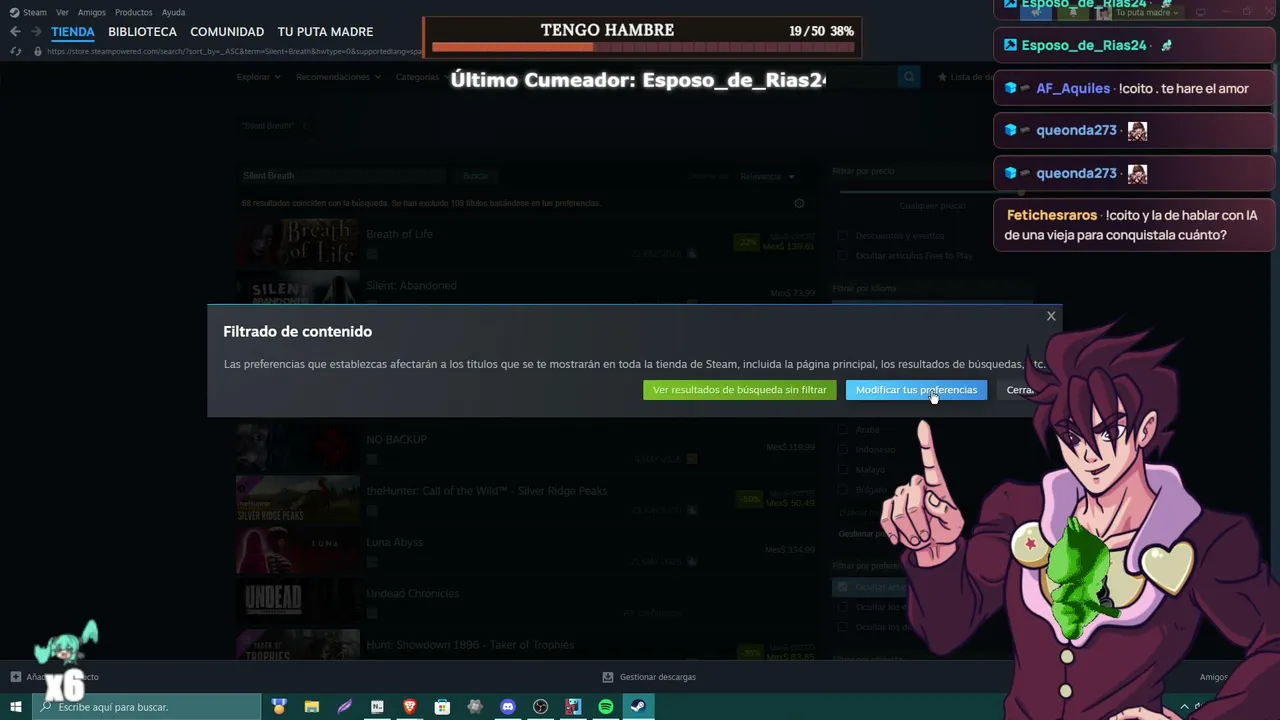Click the store search magnifier icon

[908, 77]
